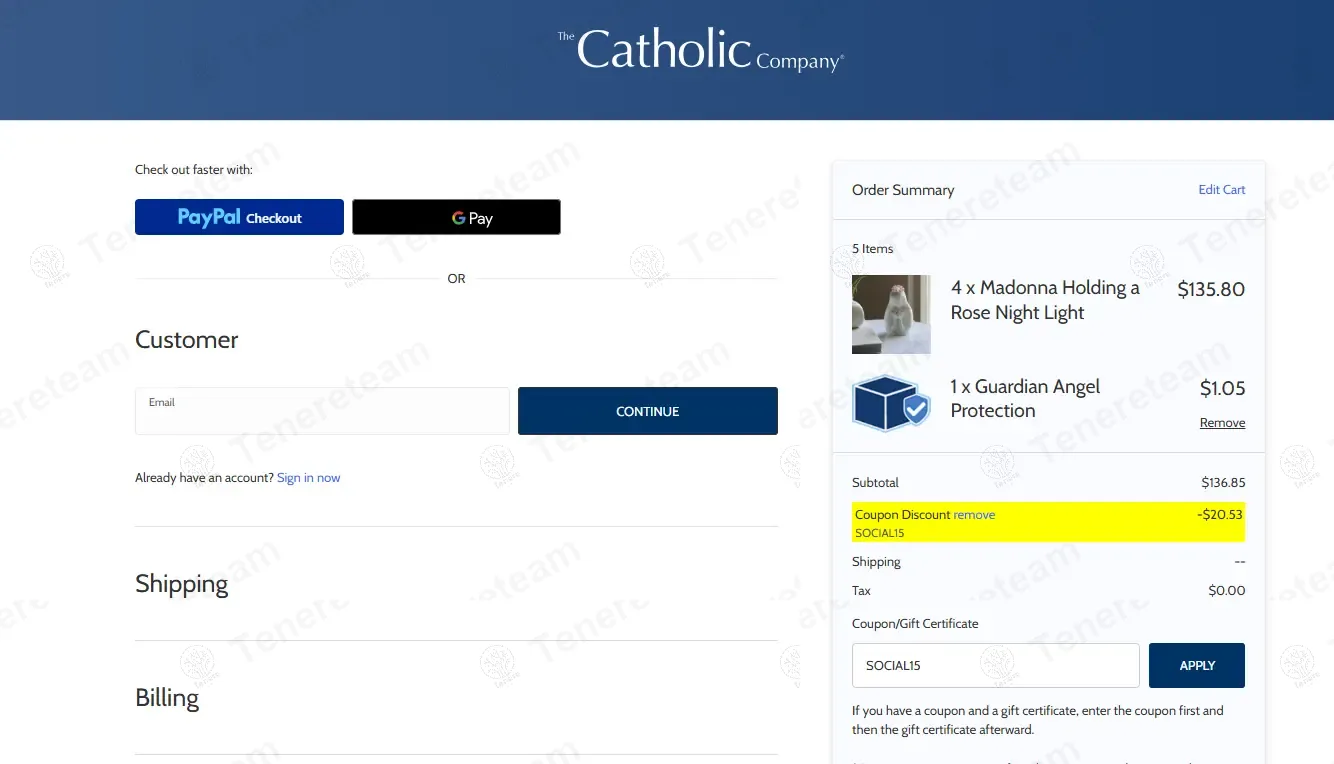Image resolution: width=1334 pixels, height=764 pixels.
Task: Click the Coupon/Gift Certificate label
Action: click(915, 624)
